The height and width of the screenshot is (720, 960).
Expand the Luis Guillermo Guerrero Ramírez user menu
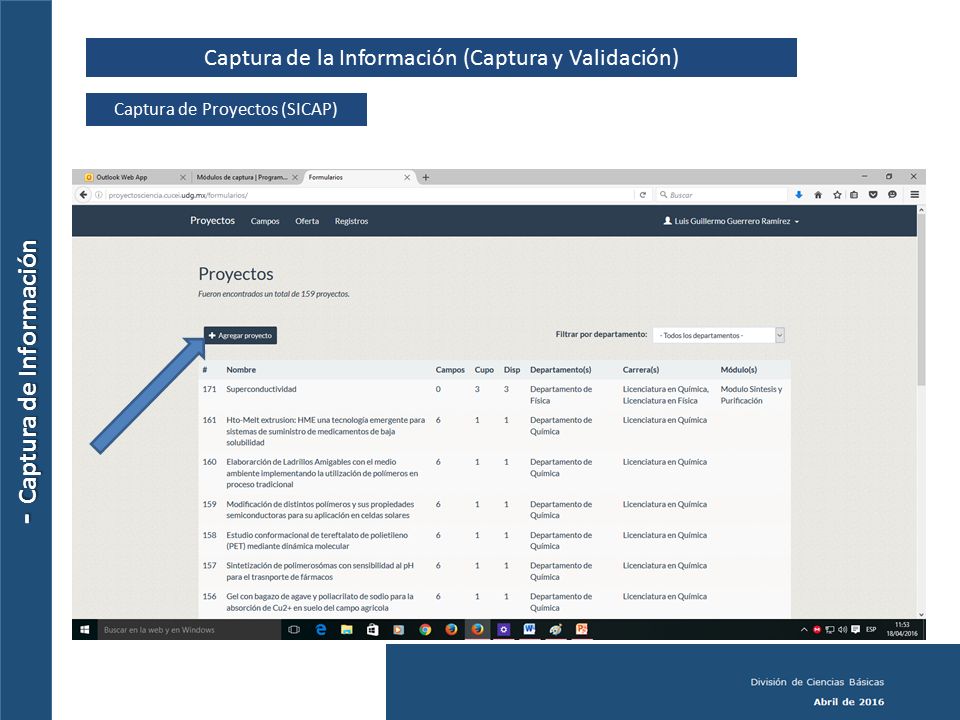pyautogui.click(x=732, y=221)
